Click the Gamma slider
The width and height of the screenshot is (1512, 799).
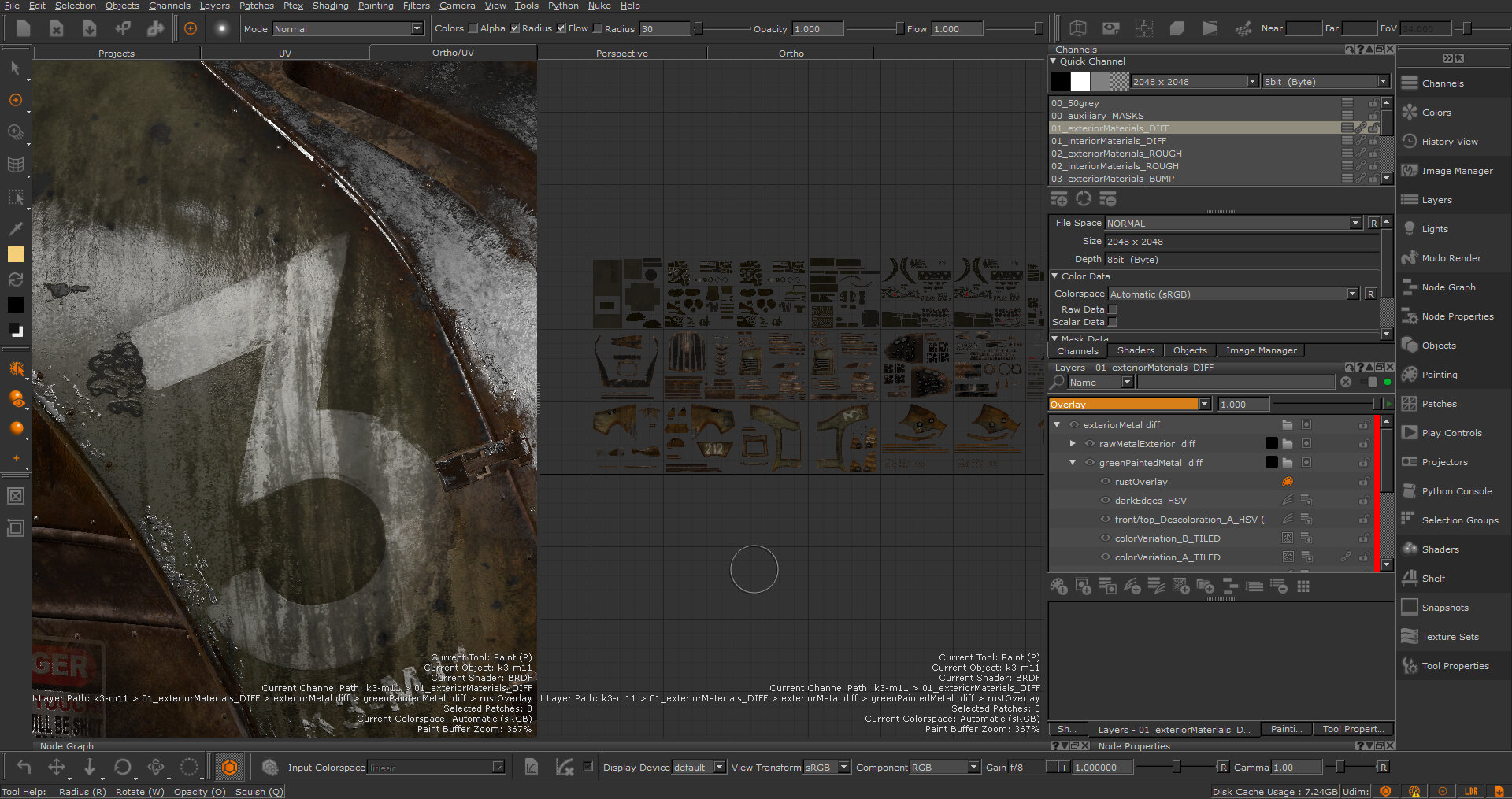[1340, 768]
